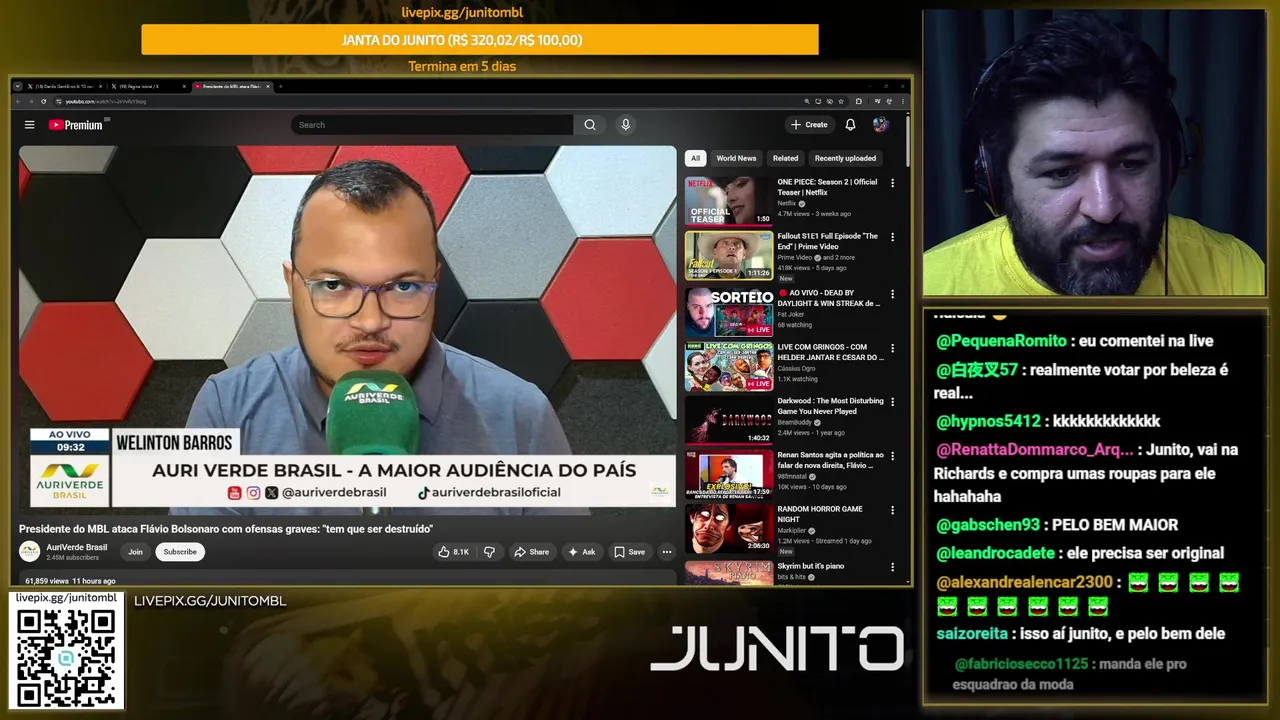Open options for Dead by Daylight livestream
The image size is (1280, 720).
pos(893,294)
